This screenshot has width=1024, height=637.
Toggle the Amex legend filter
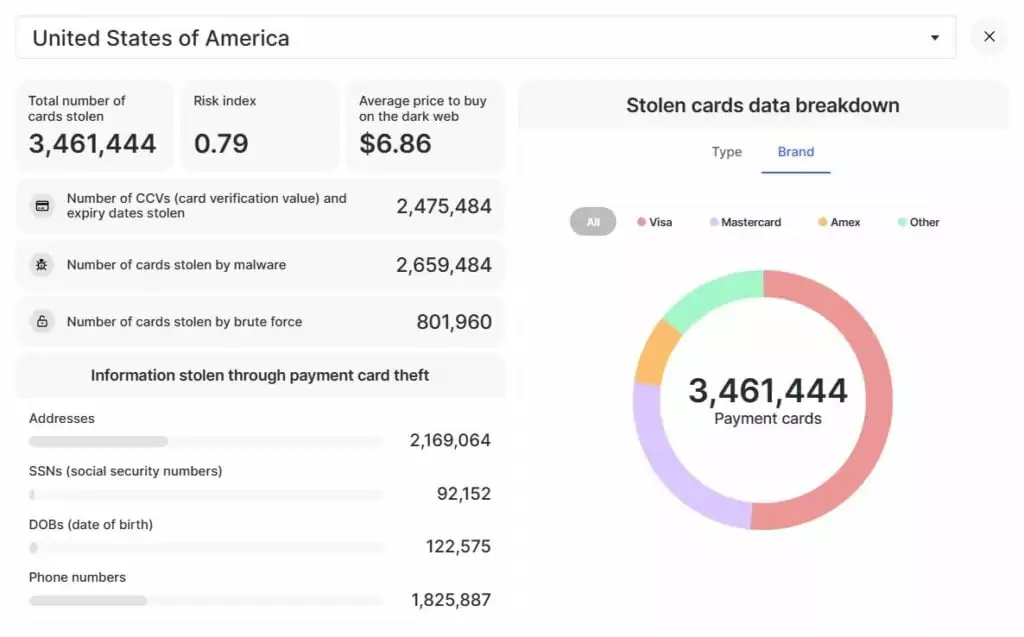(x=839, y=222)
